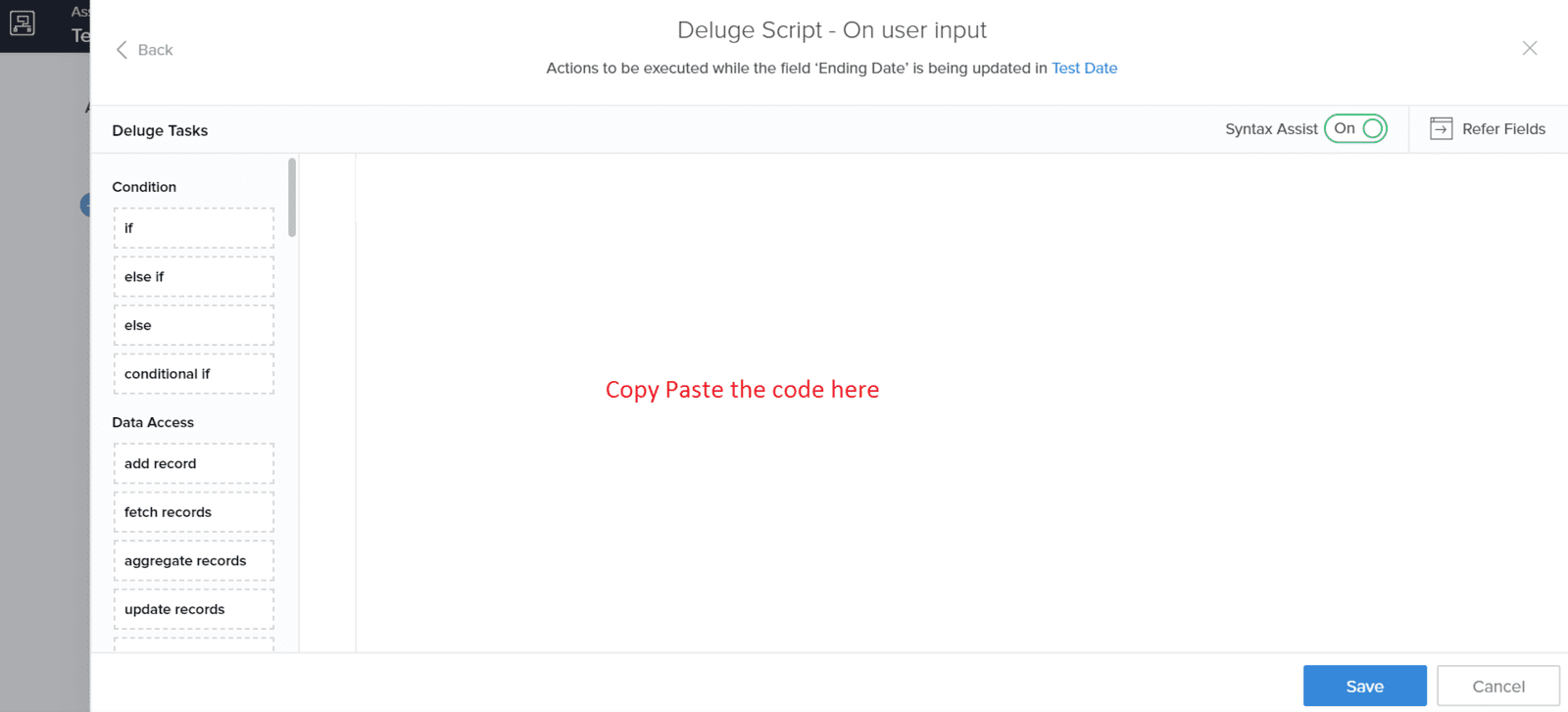Click the Back arrow chevron icon
Screen dimensions: 1568x712
tap(122, 50)
